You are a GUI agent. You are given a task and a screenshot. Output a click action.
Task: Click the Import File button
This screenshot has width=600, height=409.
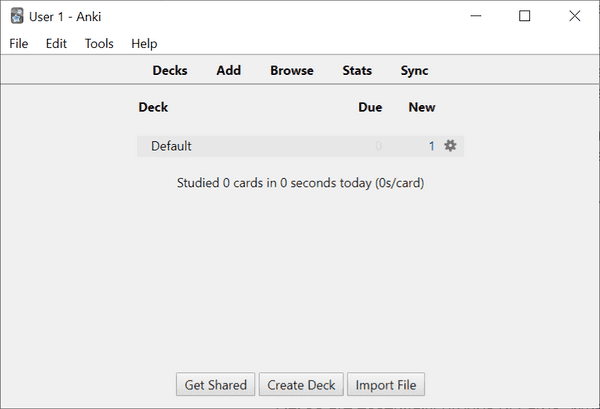pos(386,385)
